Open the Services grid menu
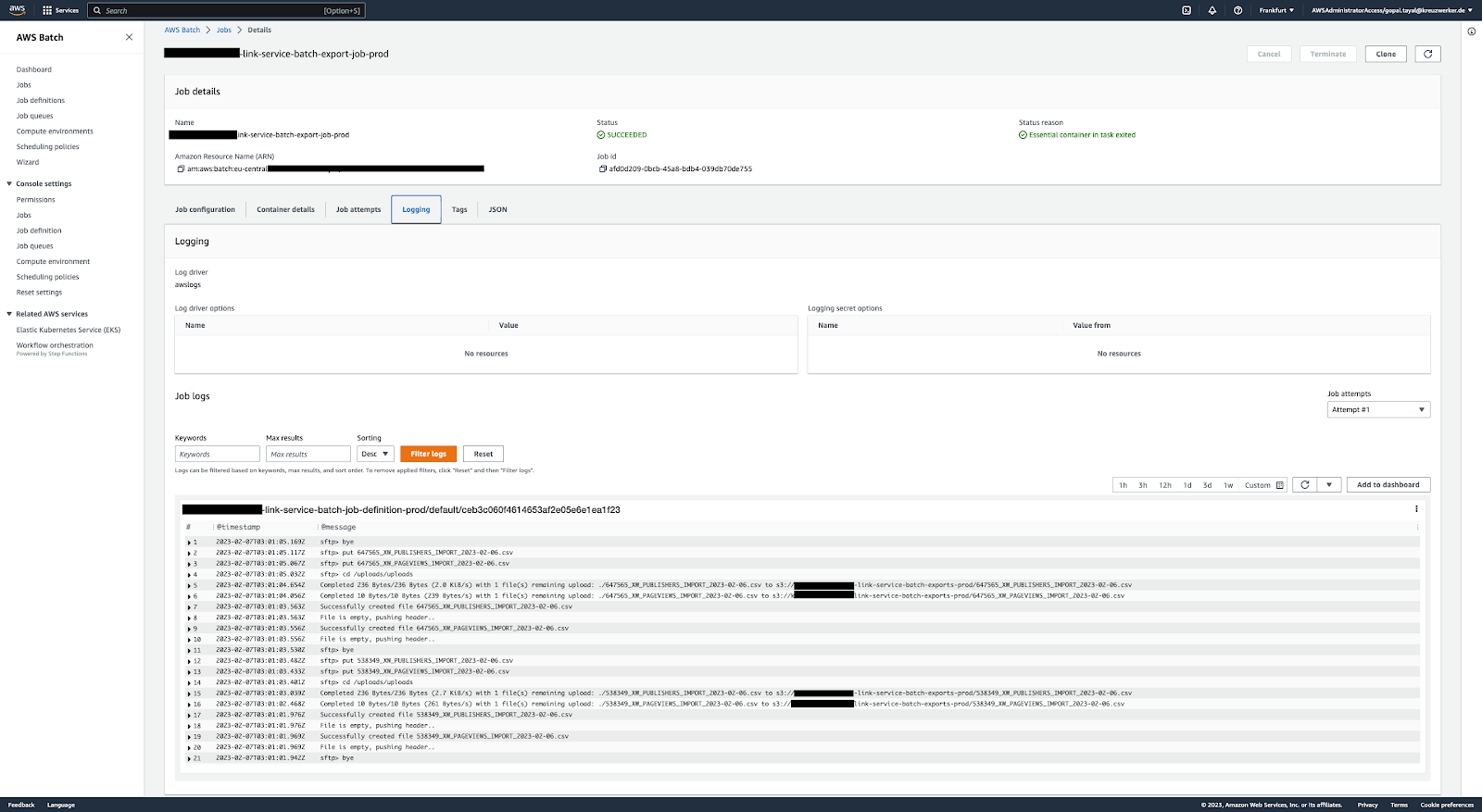The height and width of the screenshot is (812, 1482). tap(60, 10)
